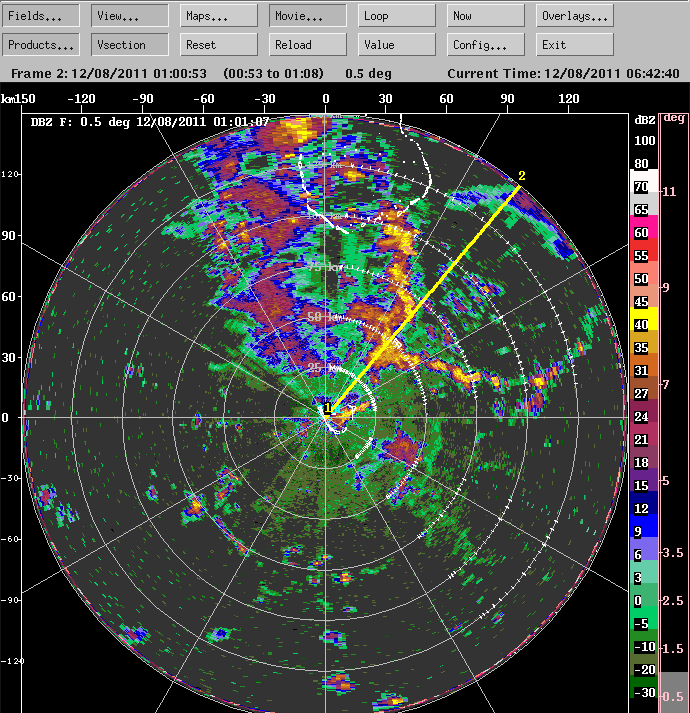Open the Movie... controls
Viewport: 690px width, 713px height.
(x=307, y=16)
